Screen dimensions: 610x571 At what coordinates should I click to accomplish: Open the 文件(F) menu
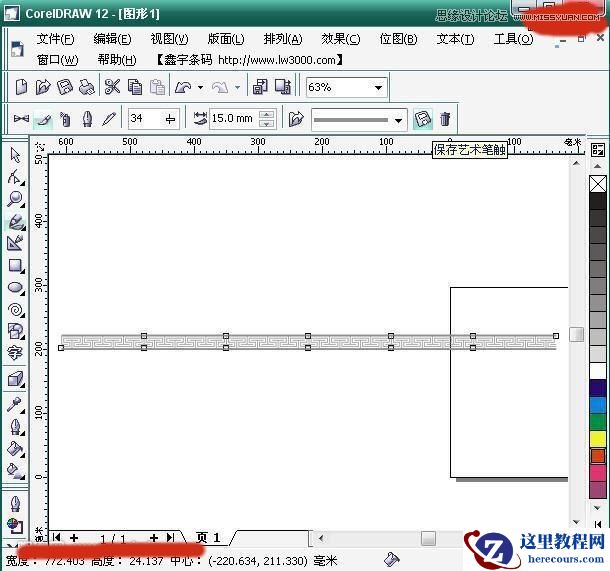pyautogui.click(x=55, y=39)
